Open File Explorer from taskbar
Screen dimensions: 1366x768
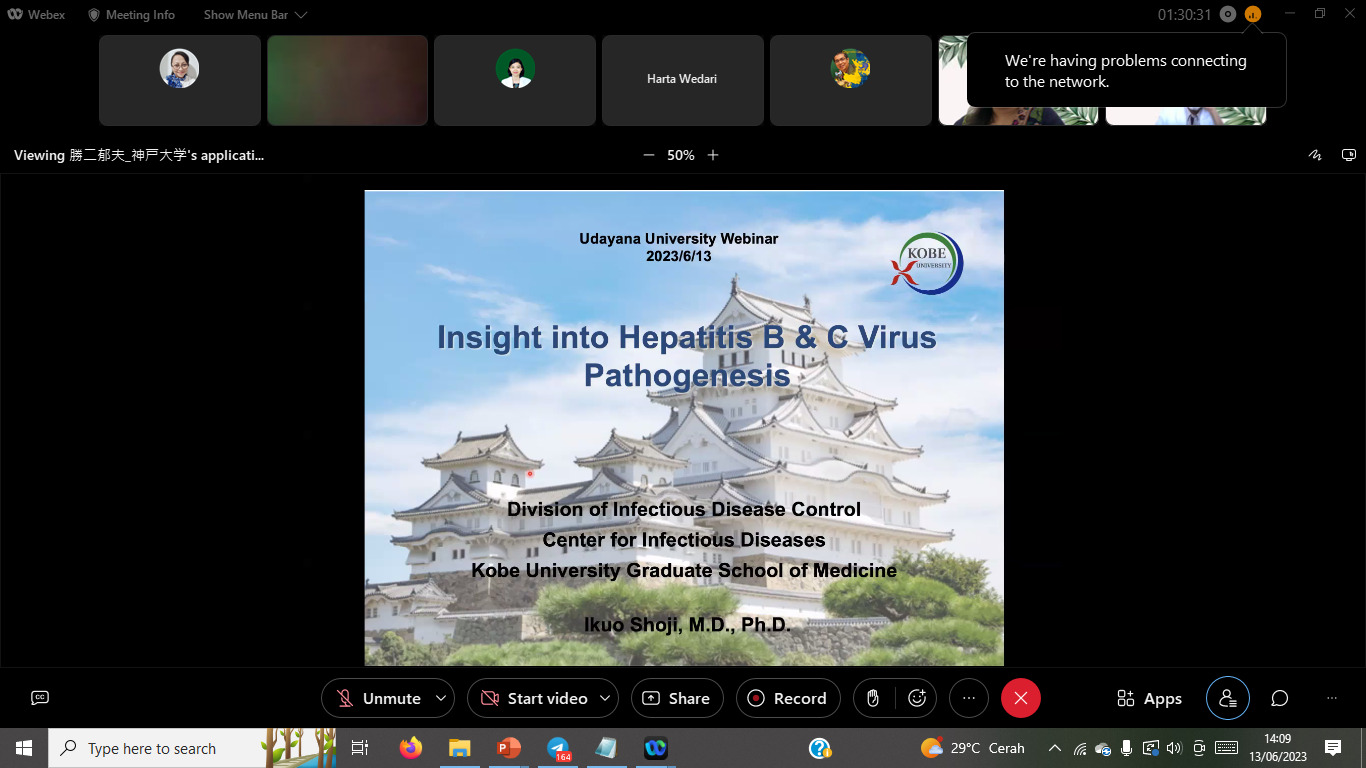(x=459, y=748)
